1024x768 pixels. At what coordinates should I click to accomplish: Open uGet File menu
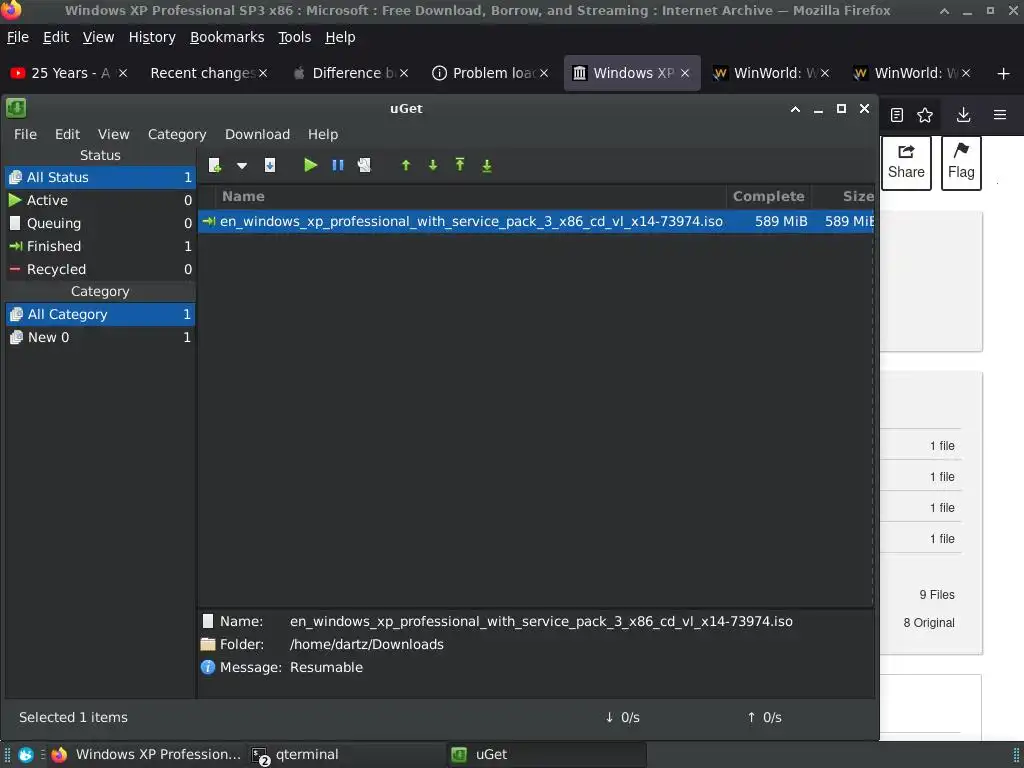point(25,134)
